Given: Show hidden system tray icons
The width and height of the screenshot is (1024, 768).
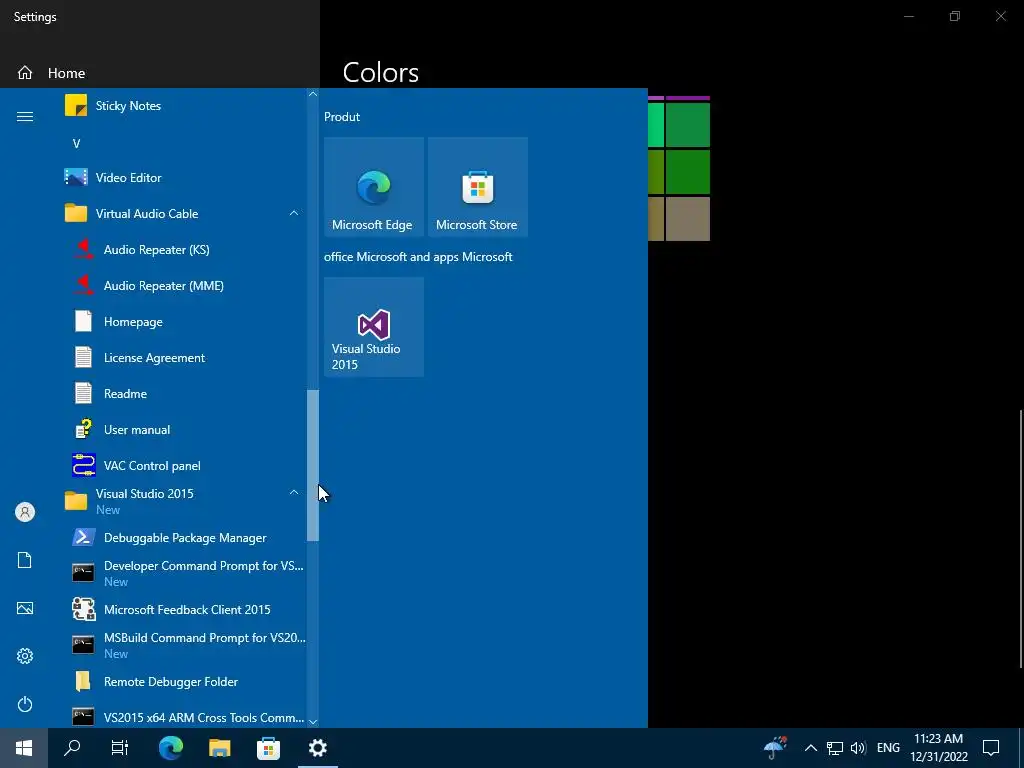Looking at the screenshot, I should click(810, 748).
